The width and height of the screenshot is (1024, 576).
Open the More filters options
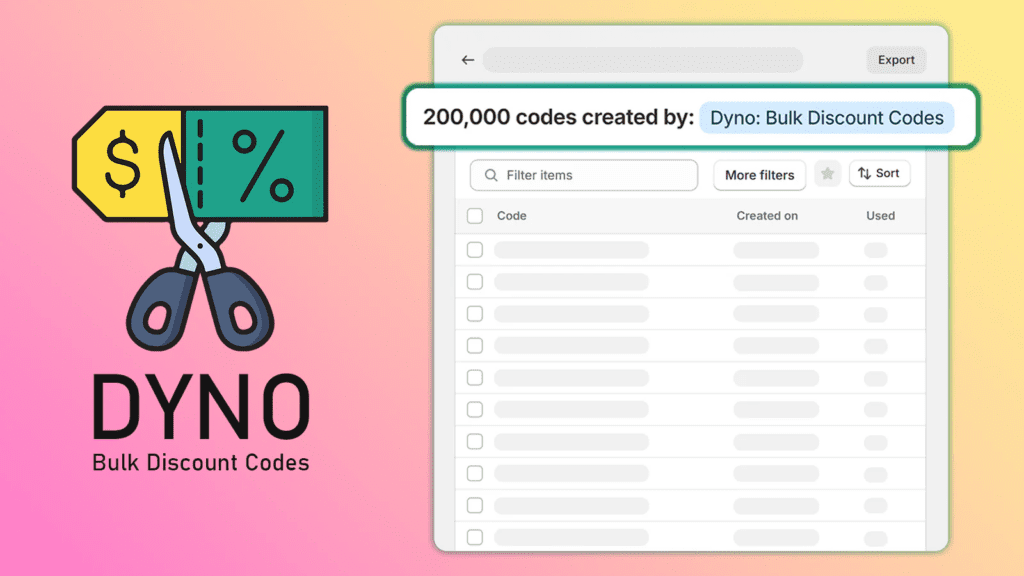tap(759, 175)
